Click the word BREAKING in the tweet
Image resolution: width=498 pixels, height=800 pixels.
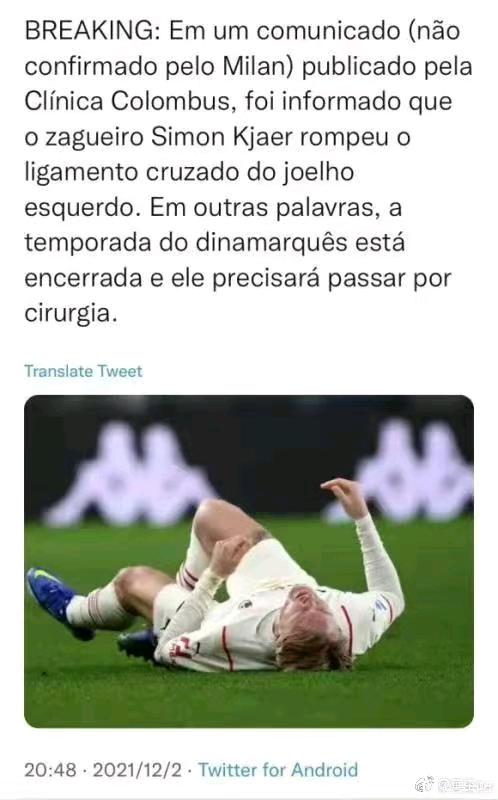coord(89,31)
